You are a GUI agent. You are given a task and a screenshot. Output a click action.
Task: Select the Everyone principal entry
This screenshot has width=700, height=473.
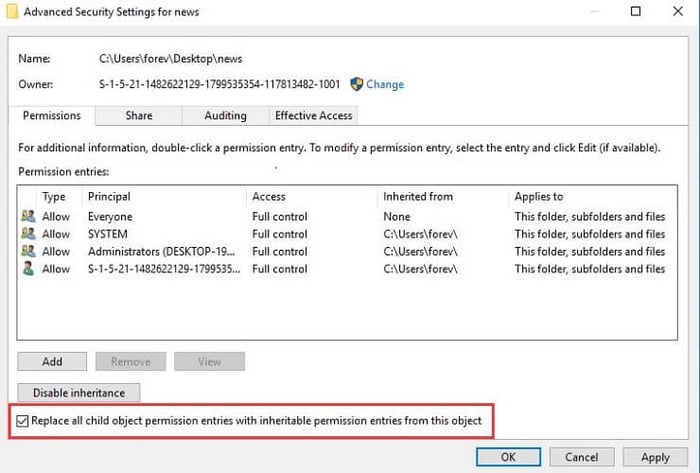[x=110, y=216]
